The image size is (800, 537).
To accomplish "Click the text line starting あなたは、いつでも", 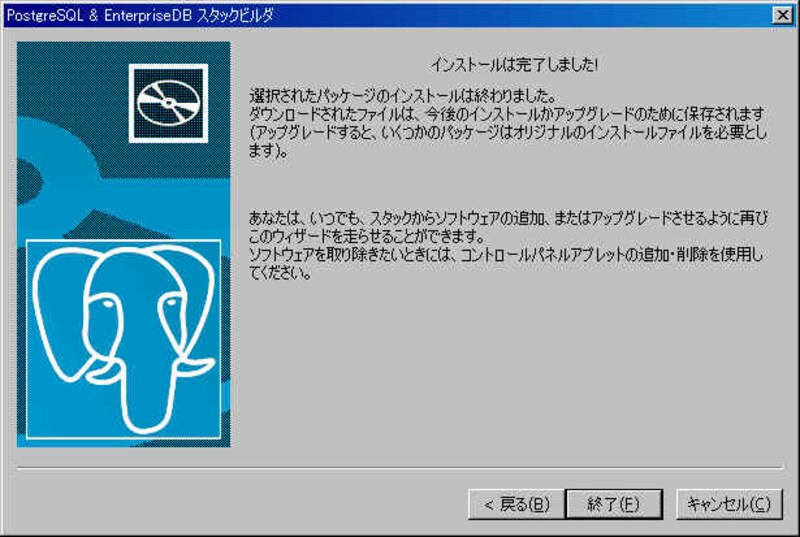I will (x=509, y=218).
